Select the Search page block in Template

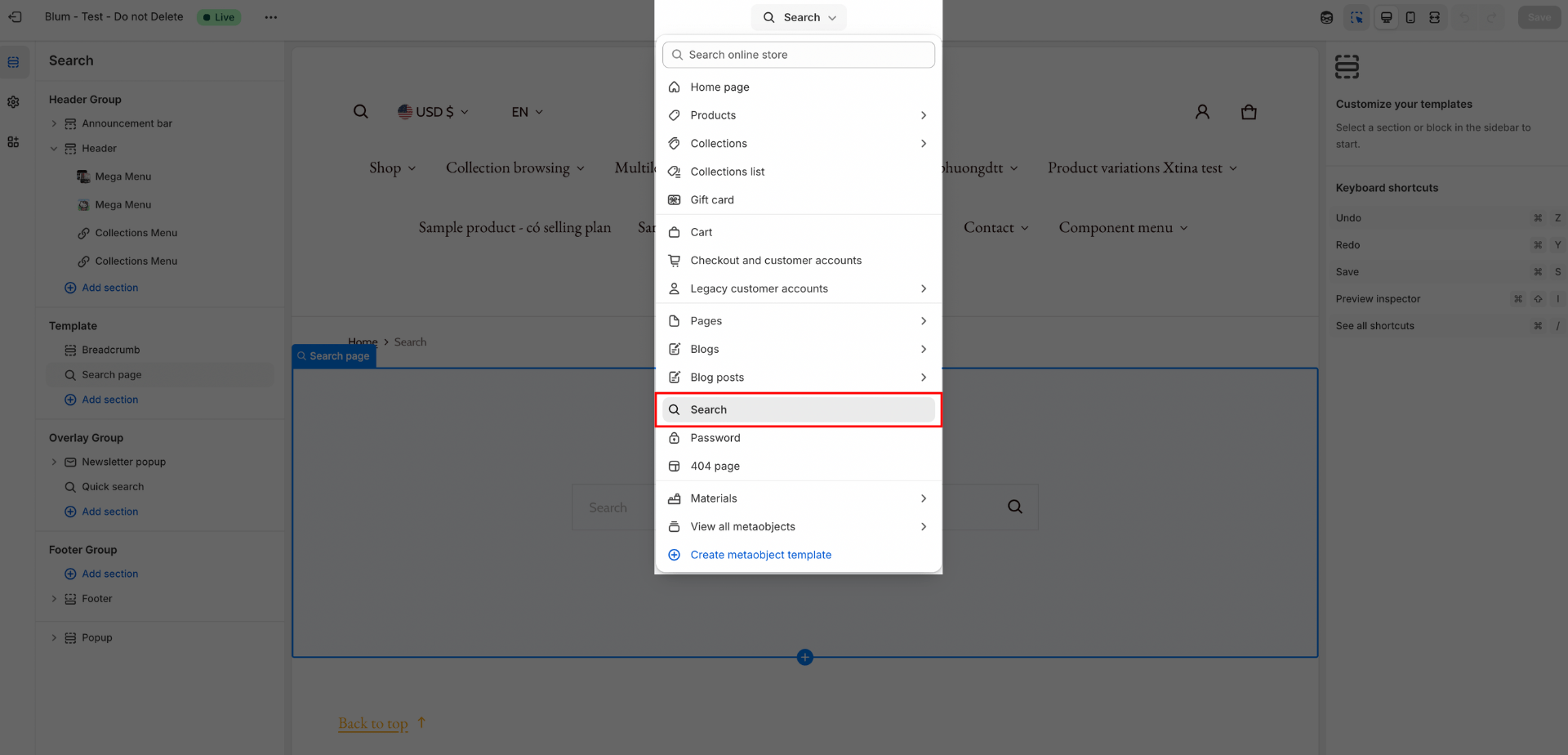point(112,374)
